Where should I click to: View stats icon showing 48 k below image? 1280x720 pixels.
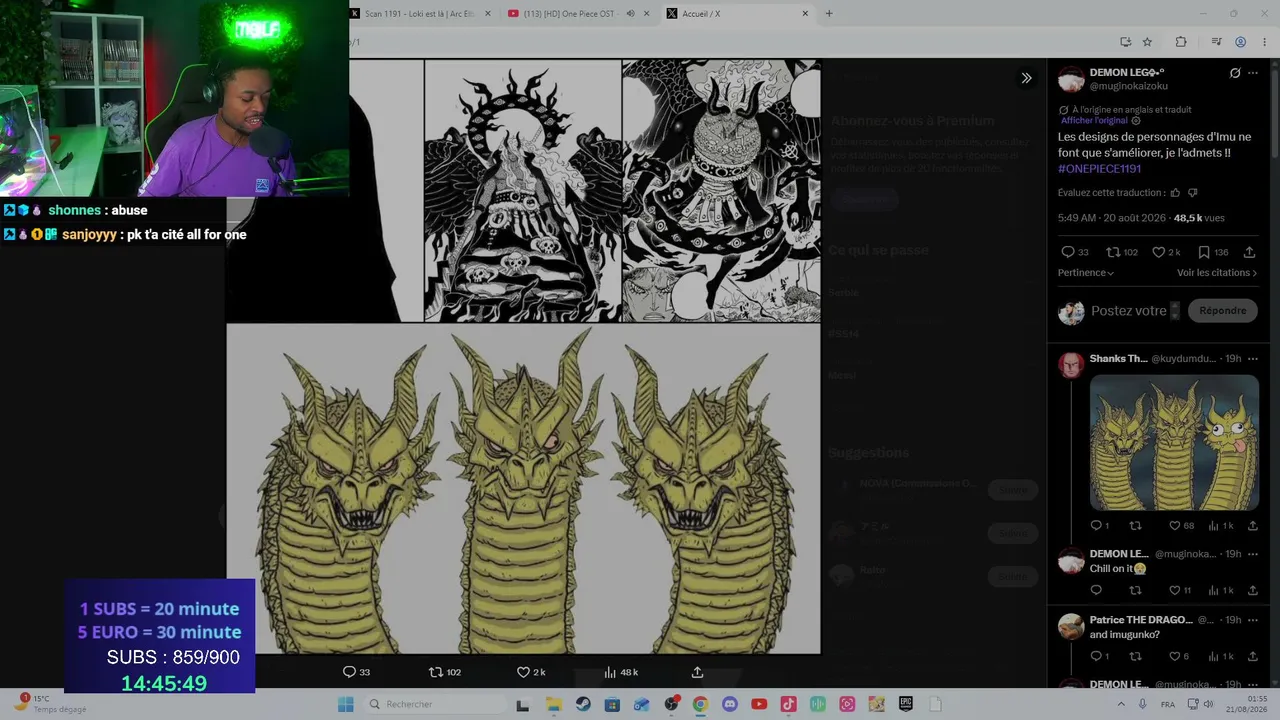click(620, 672)
